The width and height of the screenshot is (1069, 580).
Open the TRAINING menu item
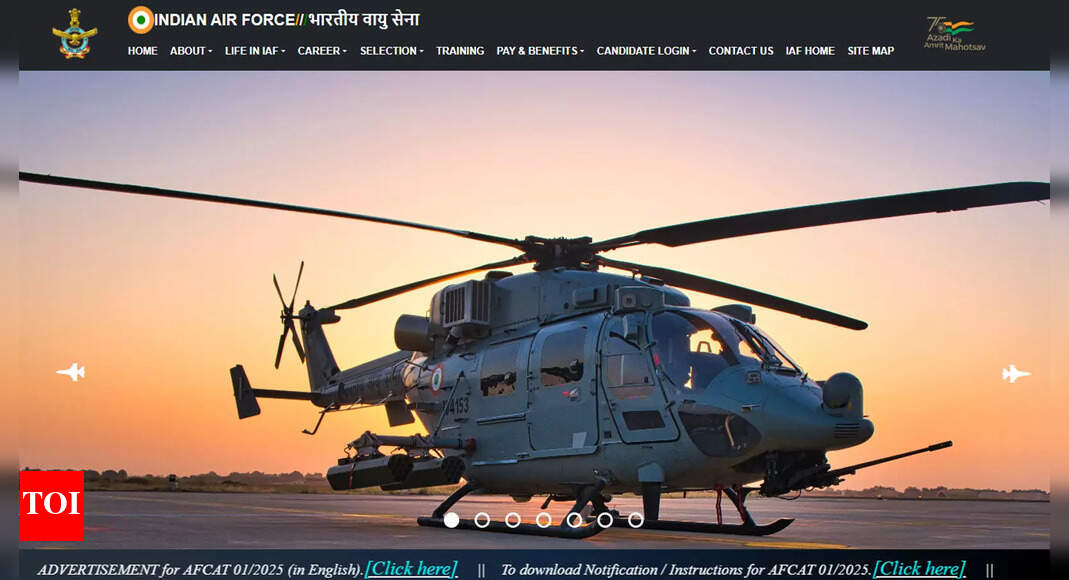click(x=460, y=51)
